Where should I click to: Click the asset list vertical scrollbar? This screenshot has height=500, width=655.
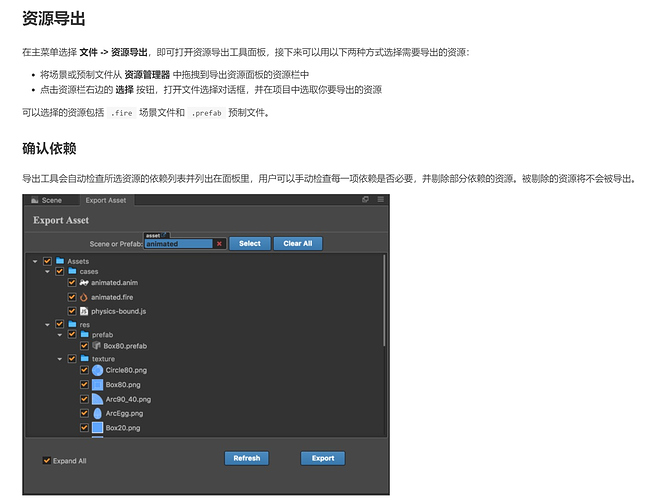[x=384, y=301]
